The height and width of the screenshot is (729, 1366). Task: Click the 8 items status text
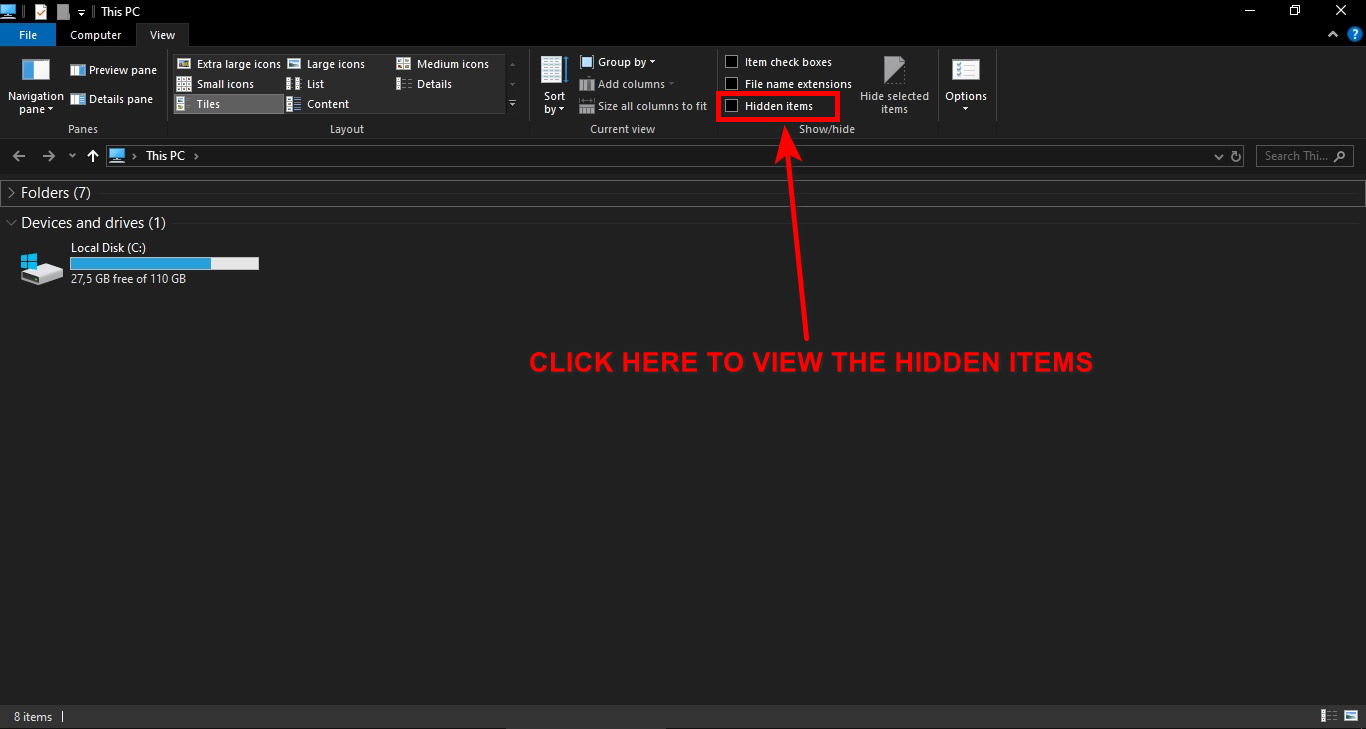click(x=33, y=717)
